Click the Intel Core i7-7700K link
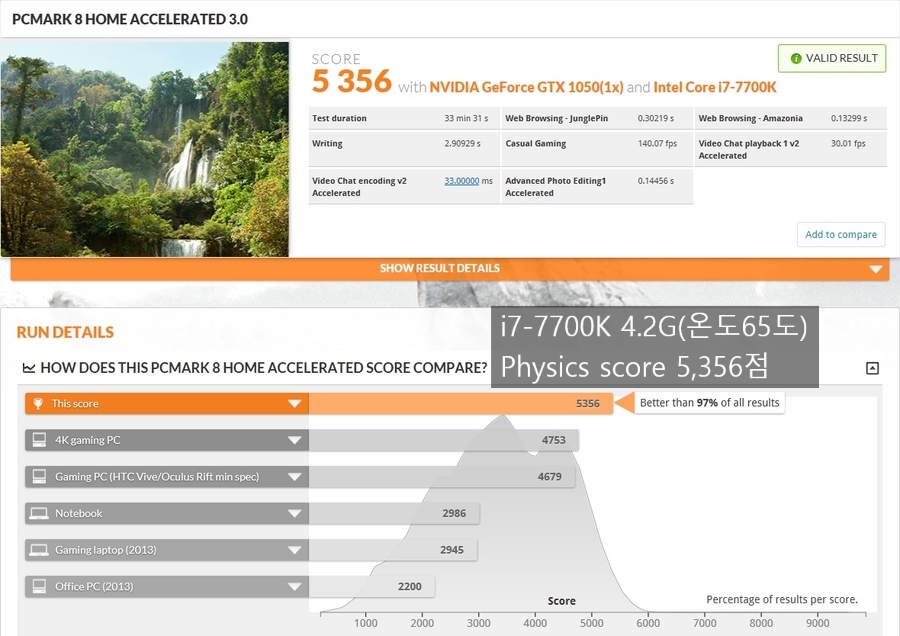Screen dimensions: 900x636 [715, 87]
